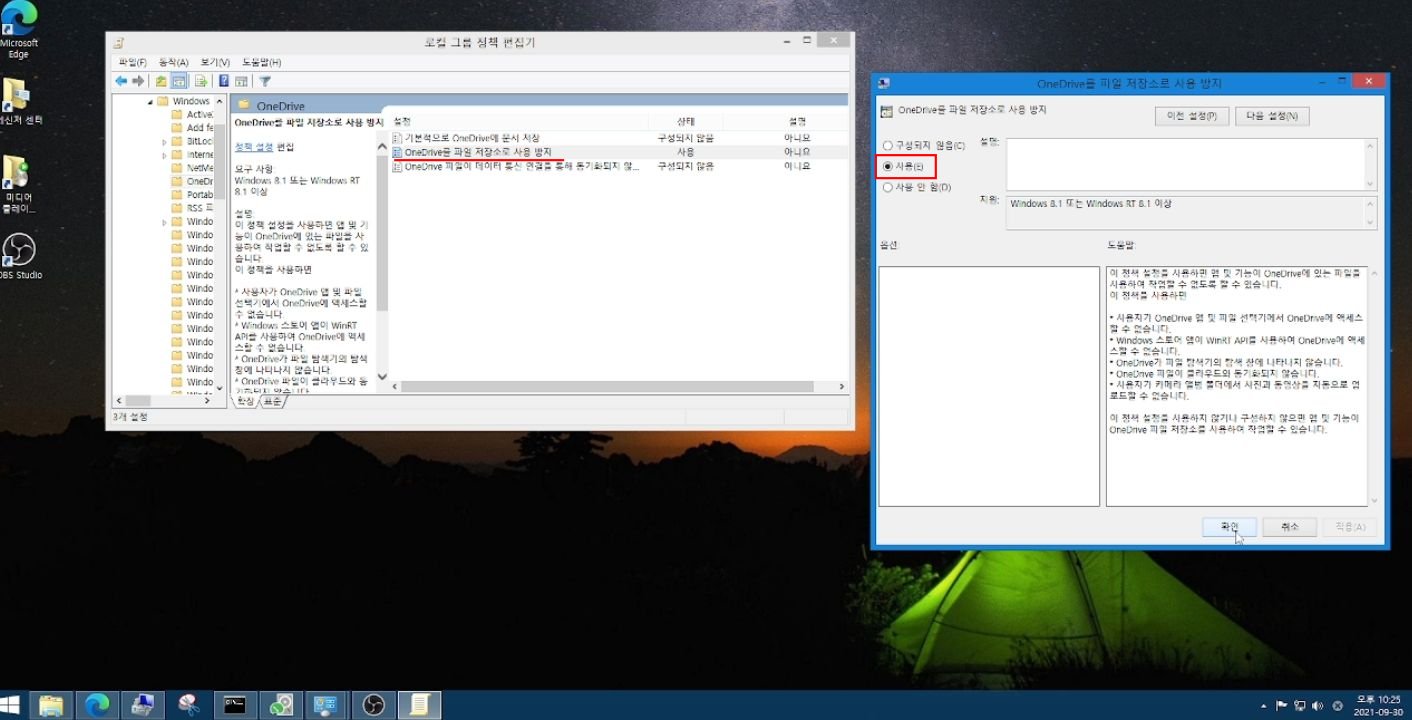Open Help with the blue question-mark toolbar icon

pyautogui.click(x=225, y=81)
